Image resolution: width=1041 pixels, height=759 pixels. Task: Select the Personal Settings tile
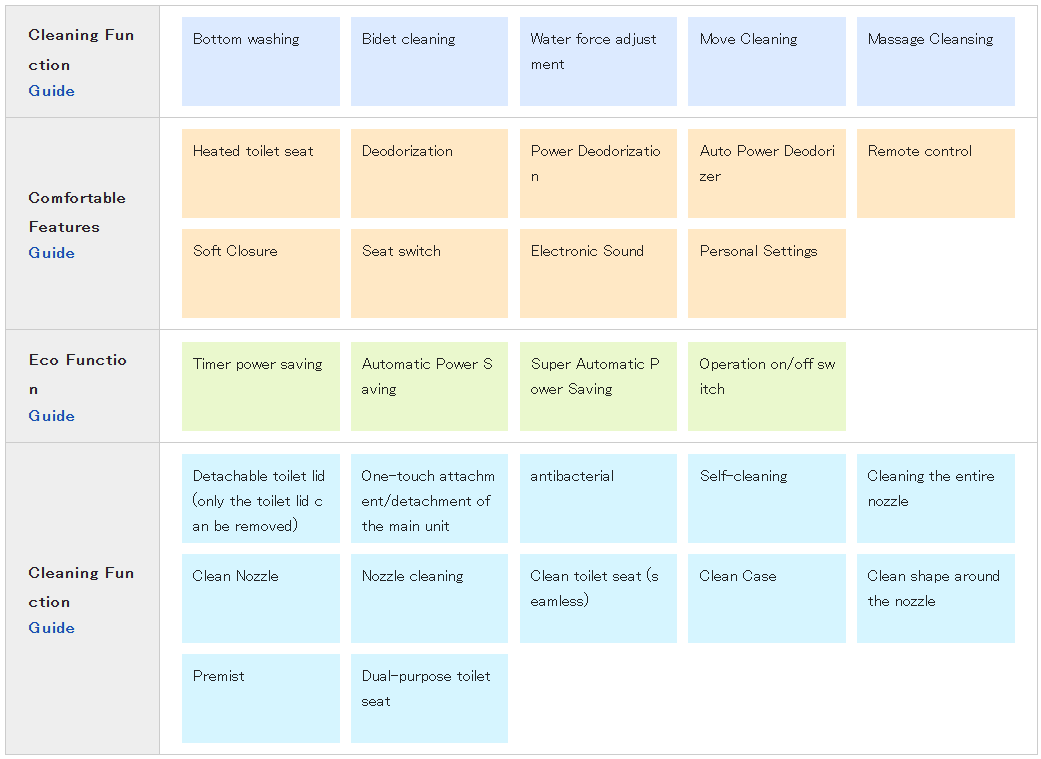point(766,273)
